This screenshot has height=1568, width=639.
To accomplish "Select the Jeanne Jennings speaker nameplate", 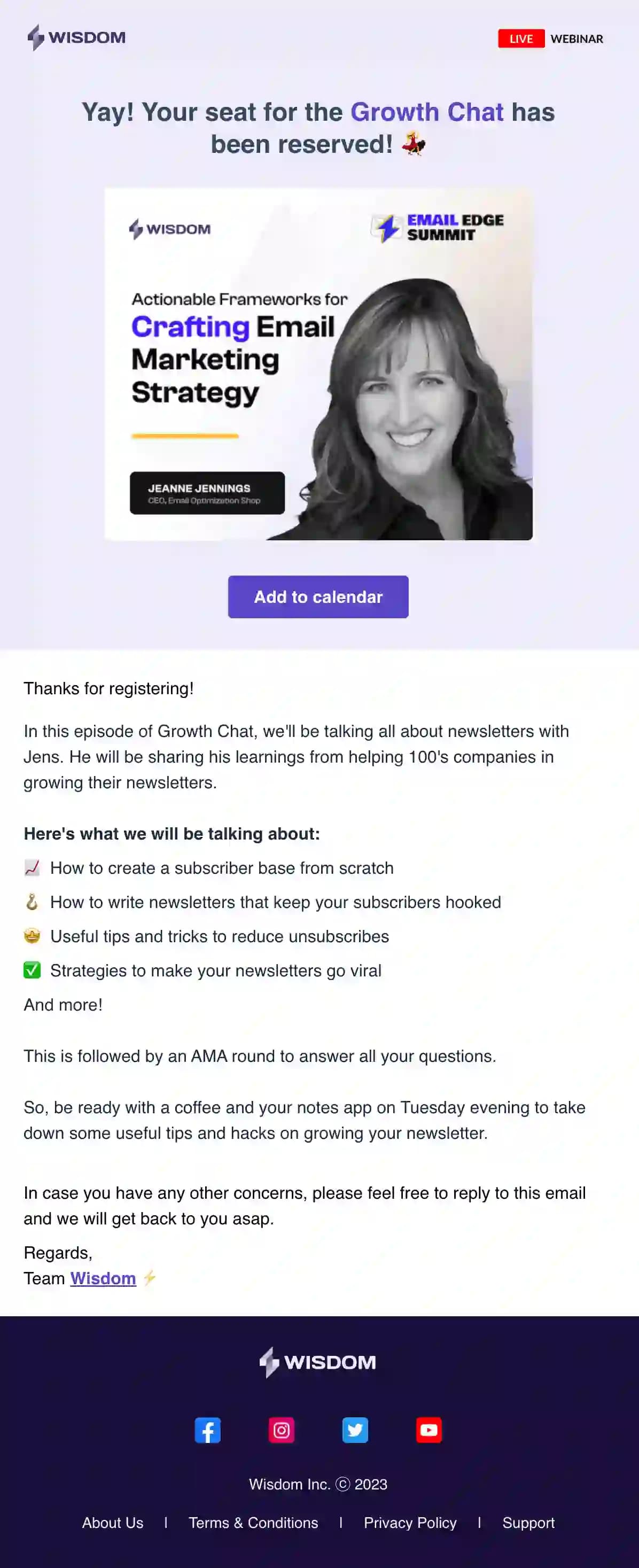I will click(x=207, y=494).
